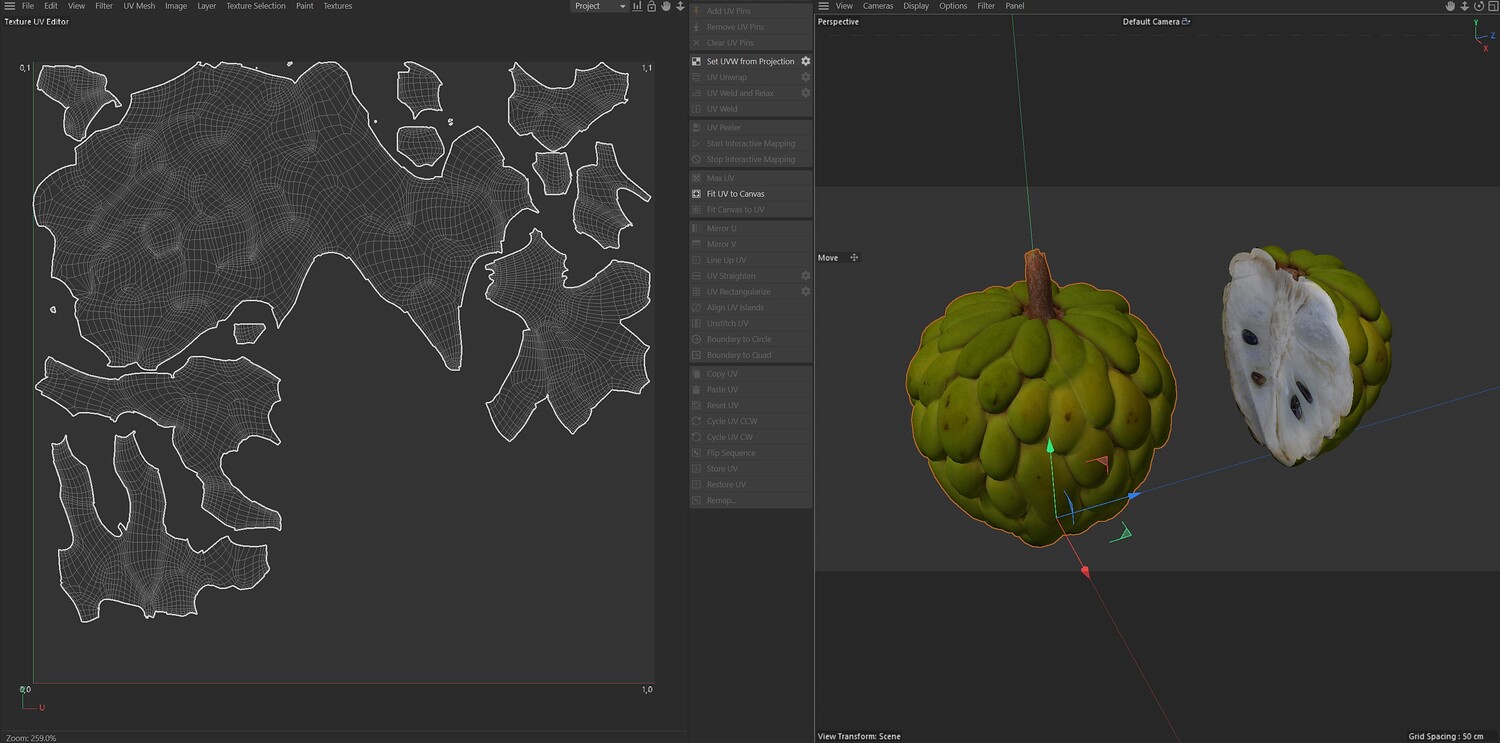
Task: Select the UV Peeler command
Action: pyautogui.click(x=750, y=128)
